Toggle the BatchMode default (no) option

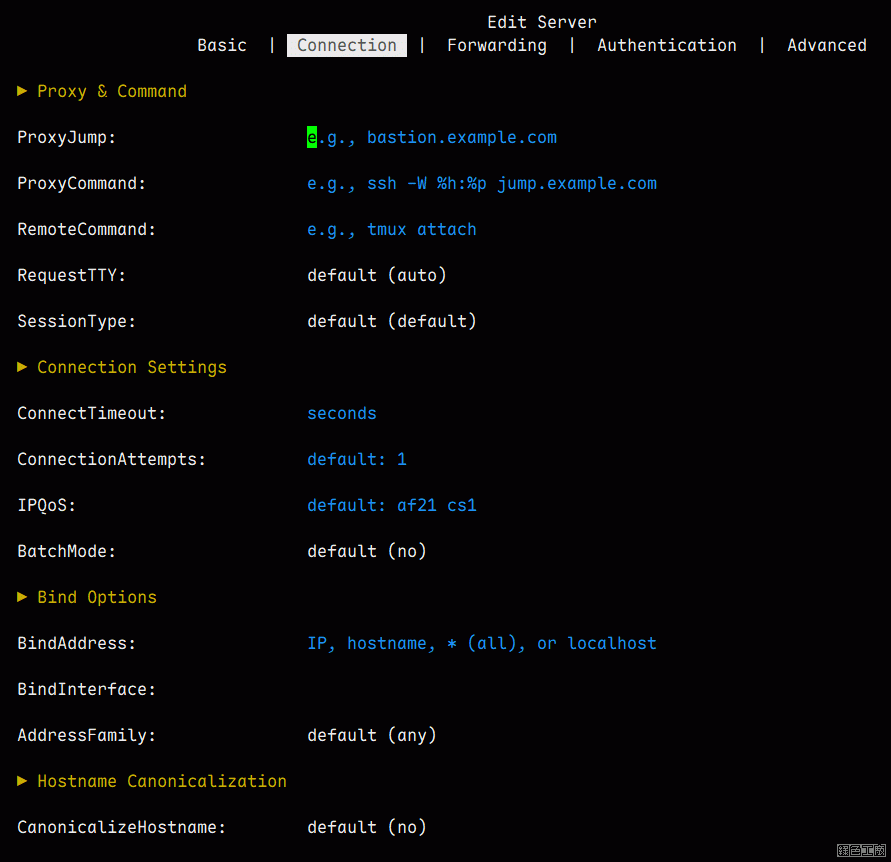point(367,551)
